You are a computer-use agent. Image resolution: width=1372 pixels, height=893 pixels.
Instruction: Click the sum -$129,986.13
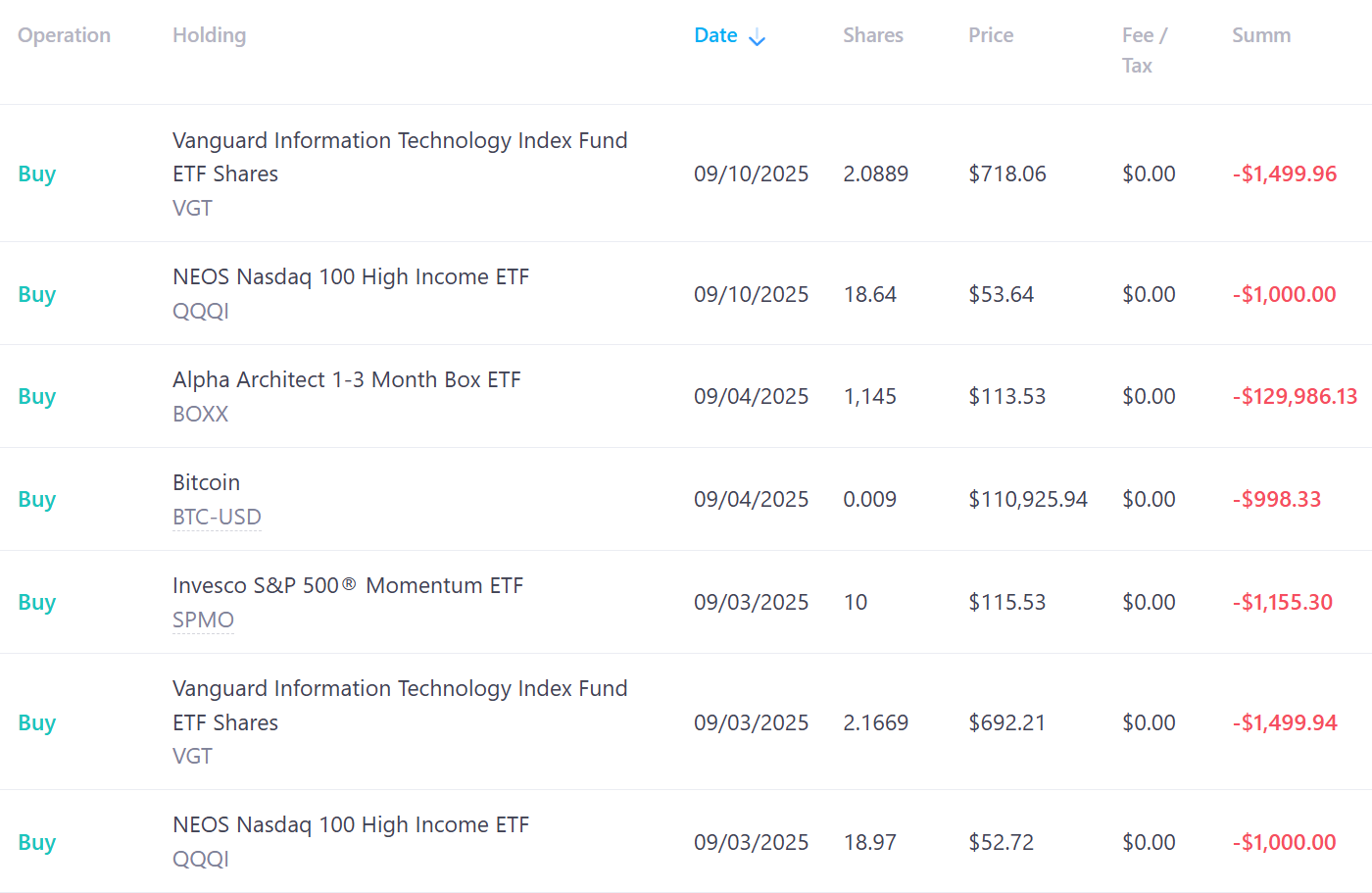(x=1295, y=396)
